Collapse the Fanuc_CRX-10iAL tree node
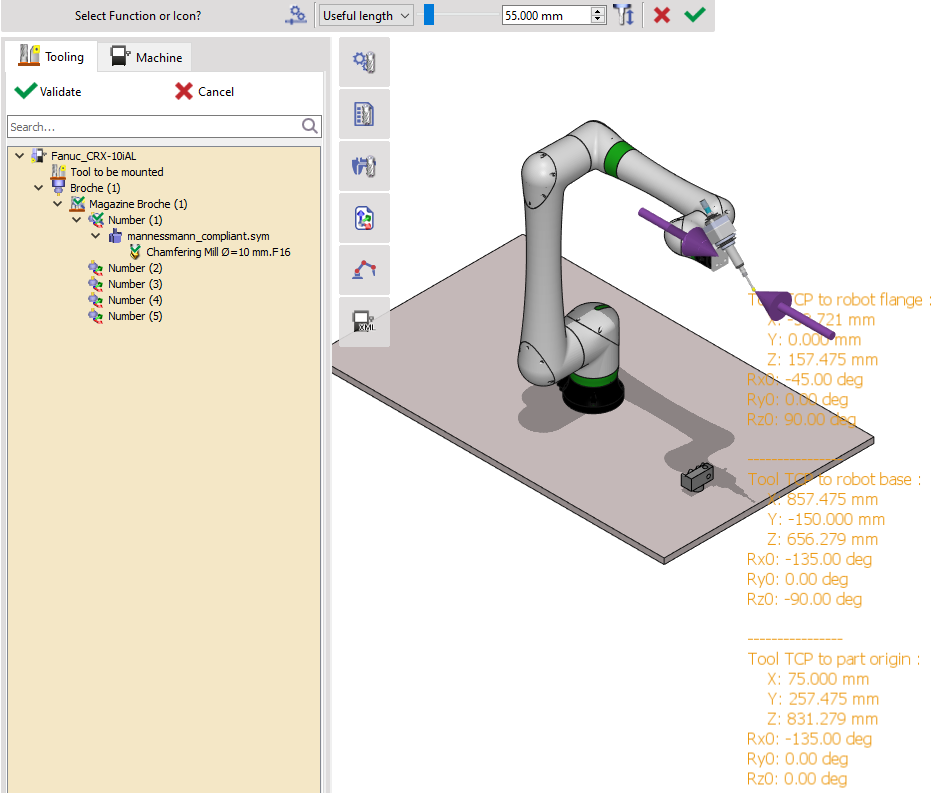938x793 pixels. pyautogui.click(x=20, y=156)
